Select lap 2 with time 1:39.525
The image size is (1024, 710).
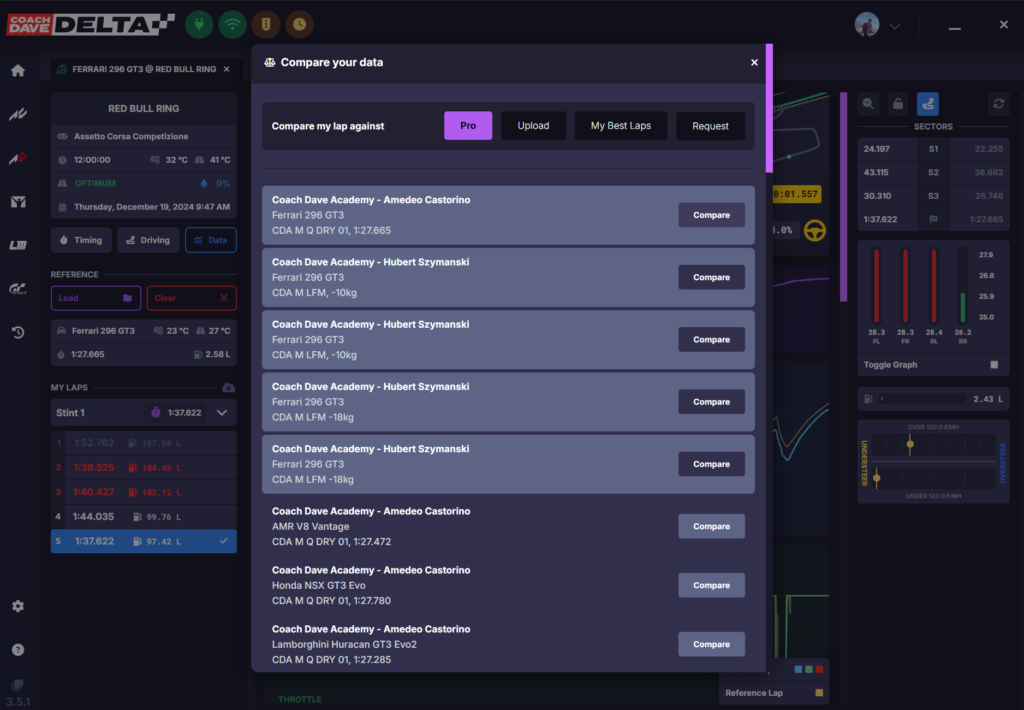pos(144,468)
